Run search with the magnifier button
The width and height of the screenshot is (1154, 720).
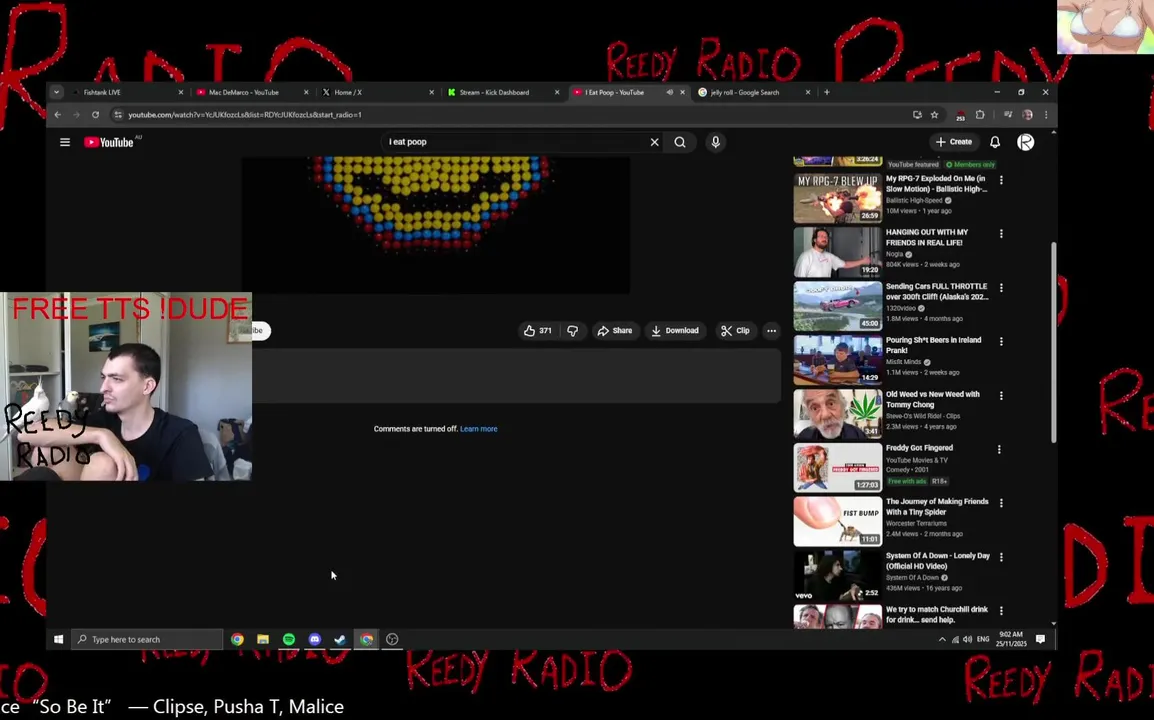680,142
